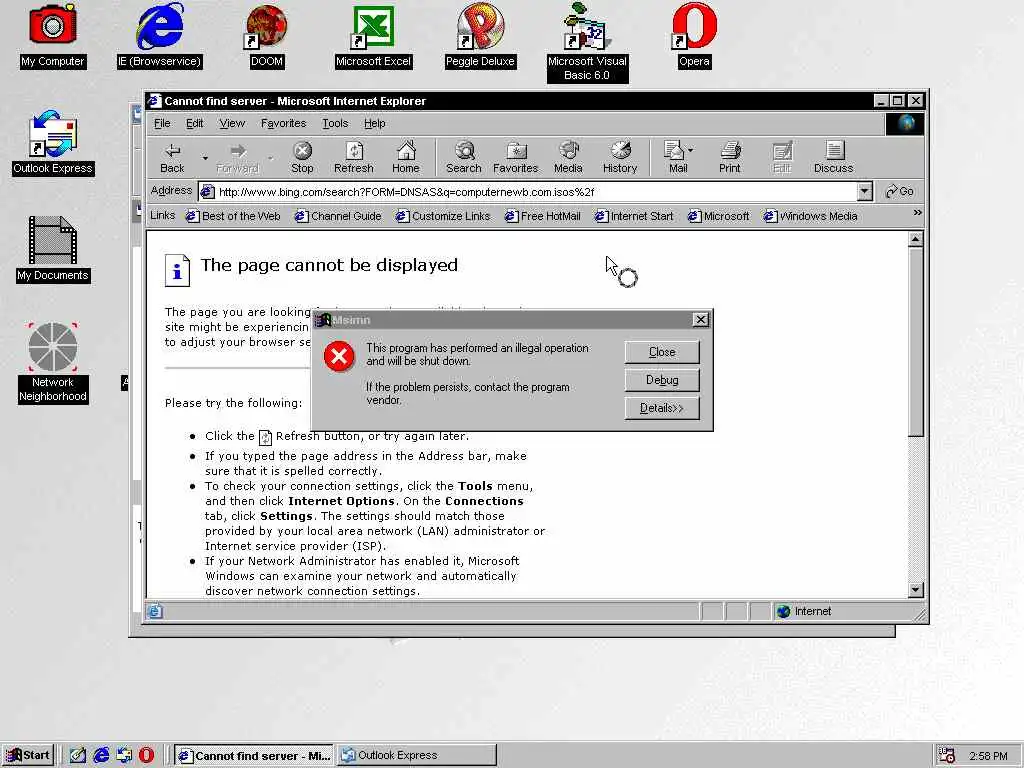Select the Microsoft Excel desktop shortcut
The width and height of the screenshot is (1024, 768).
(373, 36)
